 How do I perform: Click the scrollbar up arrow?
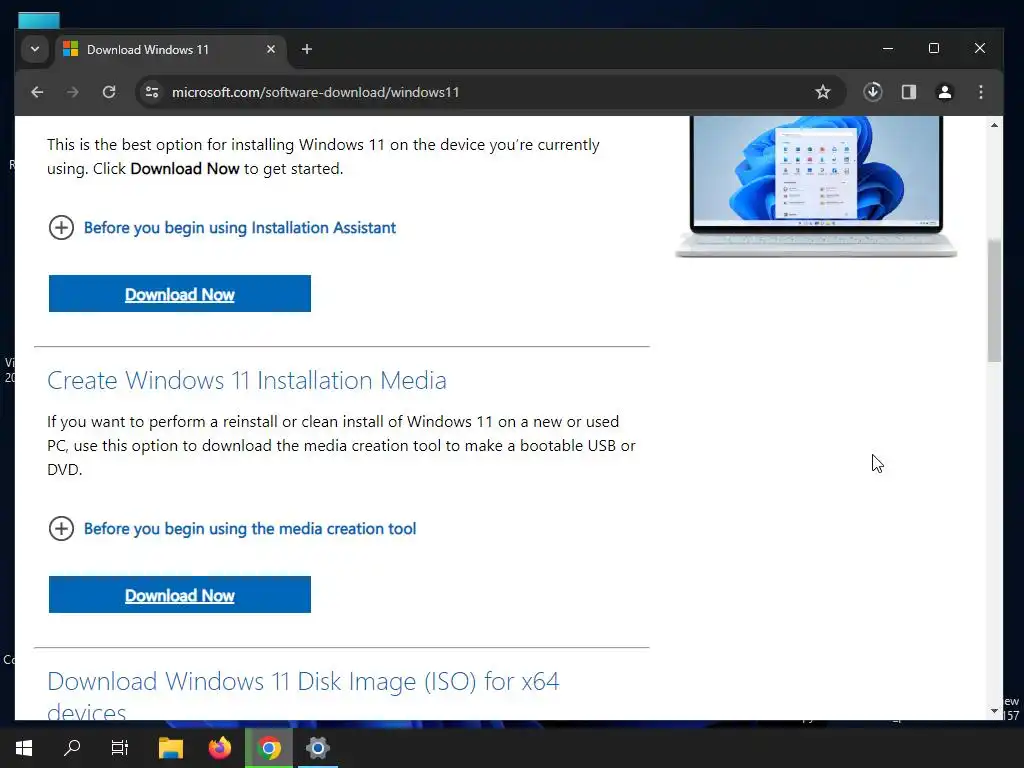click(994, 125)
